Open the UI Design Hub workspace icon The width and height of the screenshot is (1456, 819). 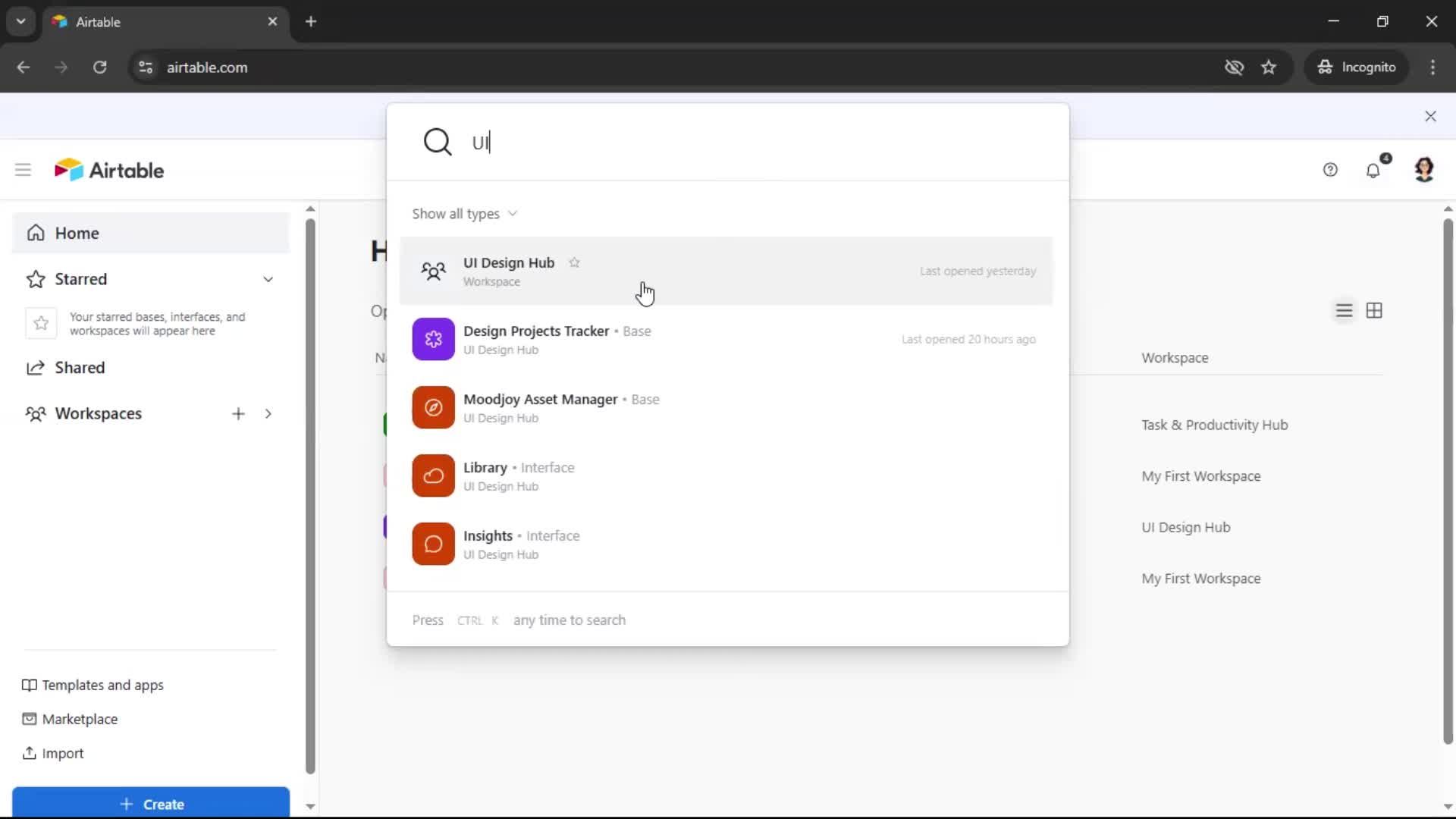(433, 271)
